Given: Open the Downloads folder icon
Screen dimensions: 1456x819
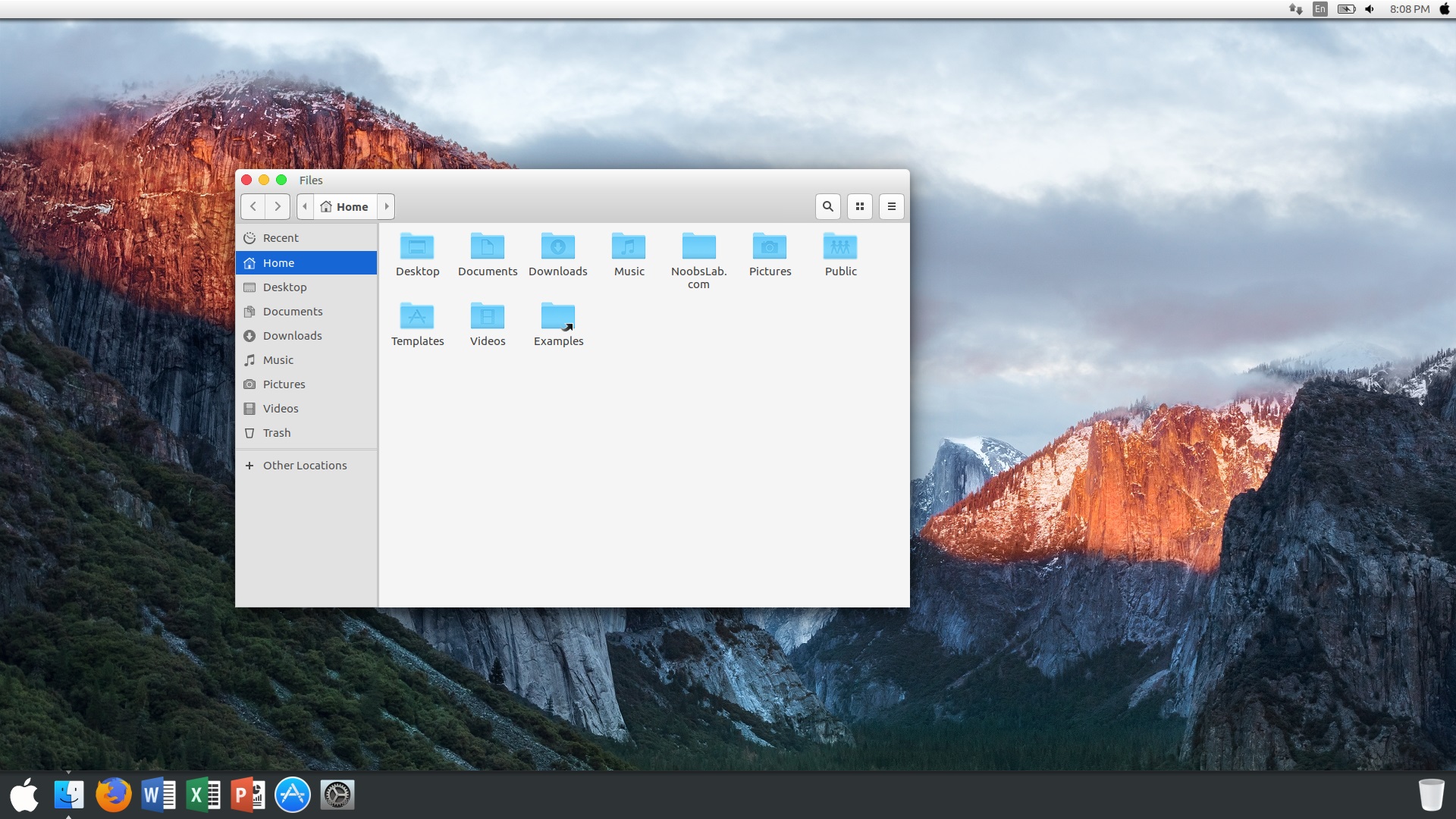Looking at the screenshot, I should pyautogui.click(x=558, y=246).
